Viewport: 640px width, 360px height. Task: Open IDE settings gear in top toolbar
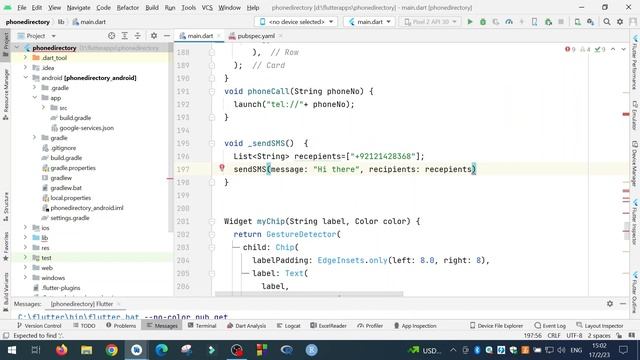[x=620, y=22]
